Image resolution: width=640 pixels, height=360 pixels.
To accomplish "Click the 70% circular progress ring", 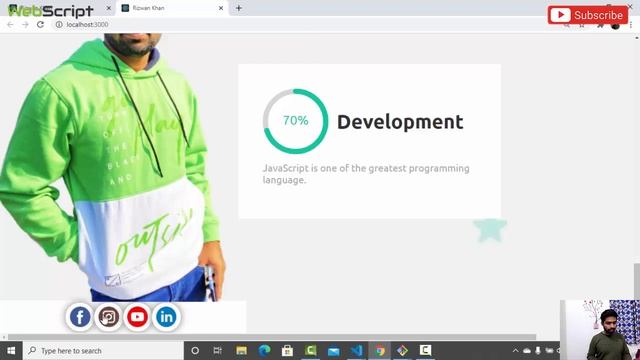I will 296,121.
